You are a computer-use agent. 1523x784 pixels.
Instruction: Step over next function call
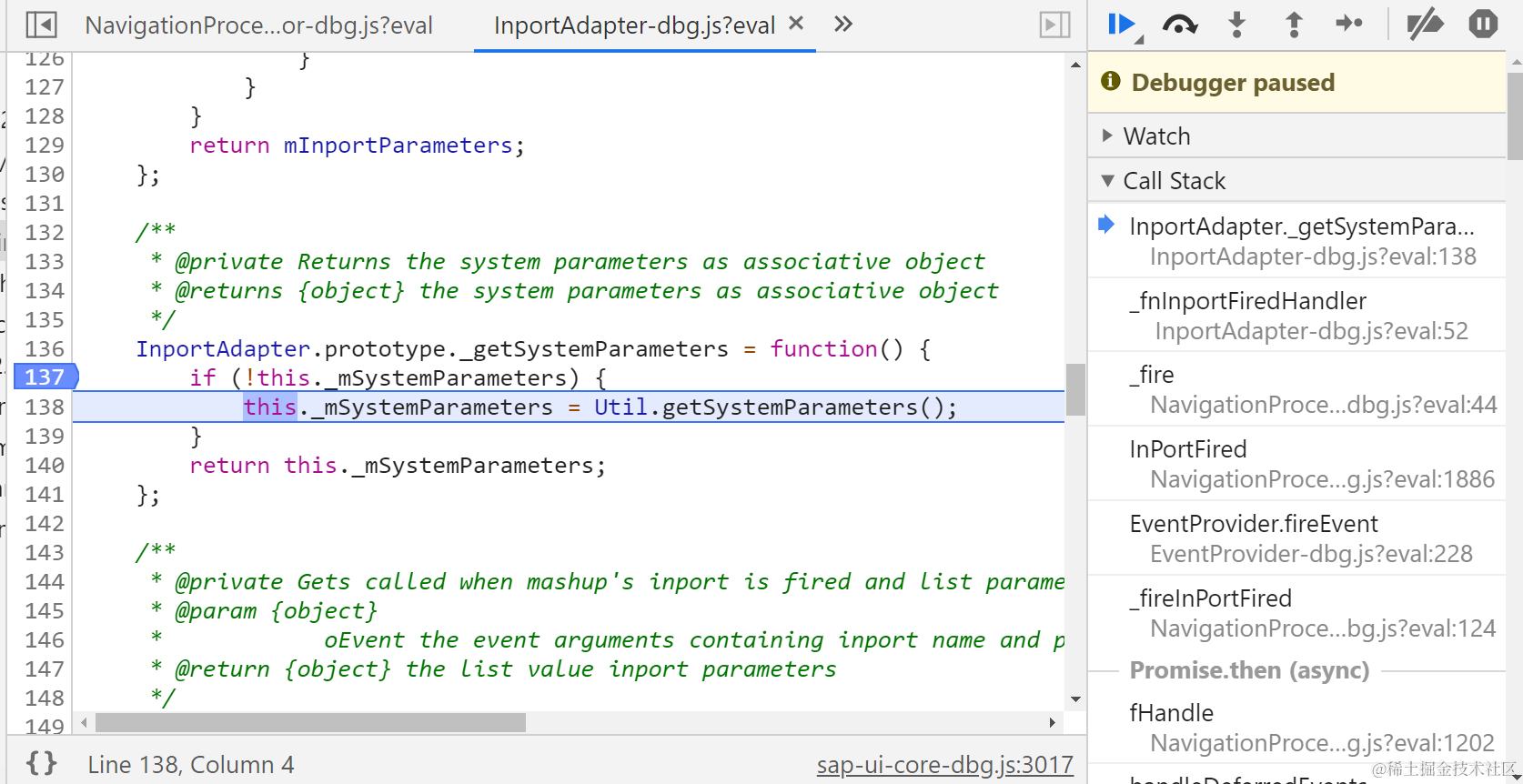point(1180,25)
